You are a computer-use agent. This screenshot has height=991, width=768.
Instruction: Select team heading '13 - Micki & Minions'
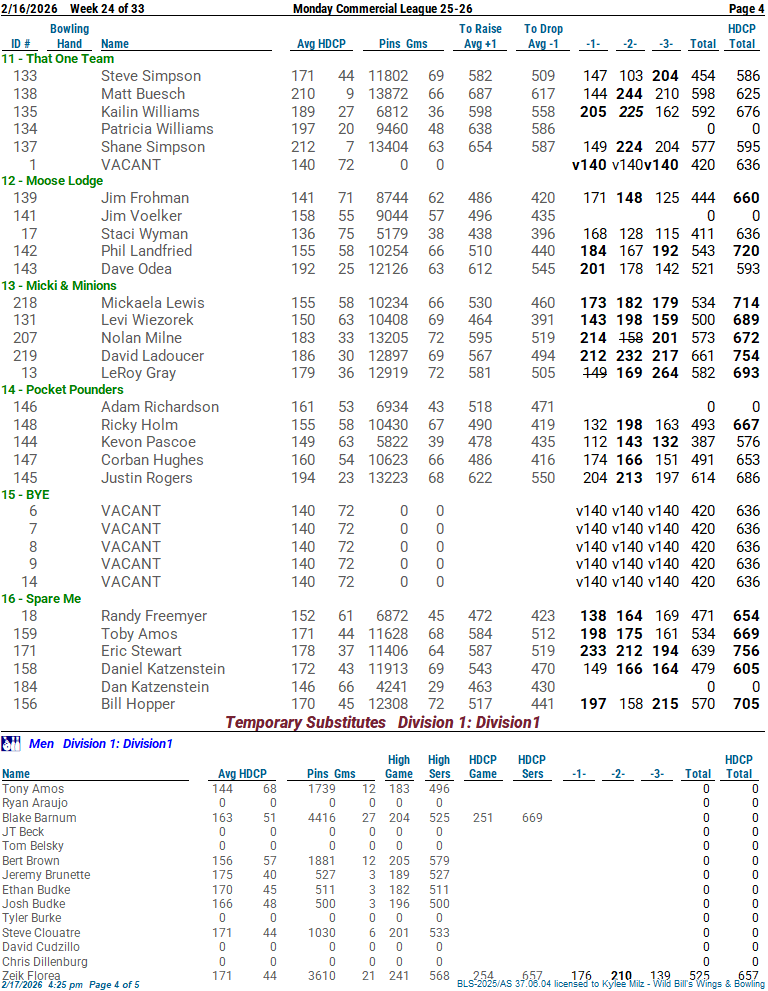(59, 286)
